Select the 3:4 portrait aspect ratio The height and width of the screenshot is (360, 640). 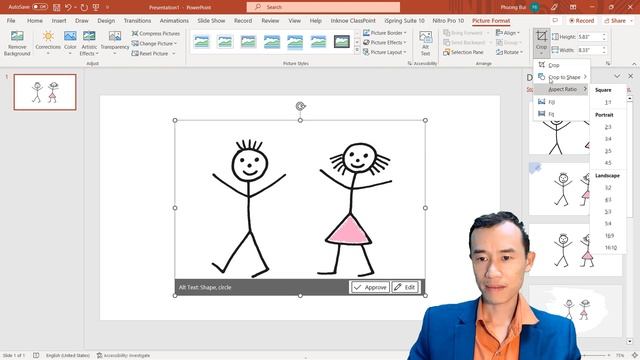click(x=608, y=139)
